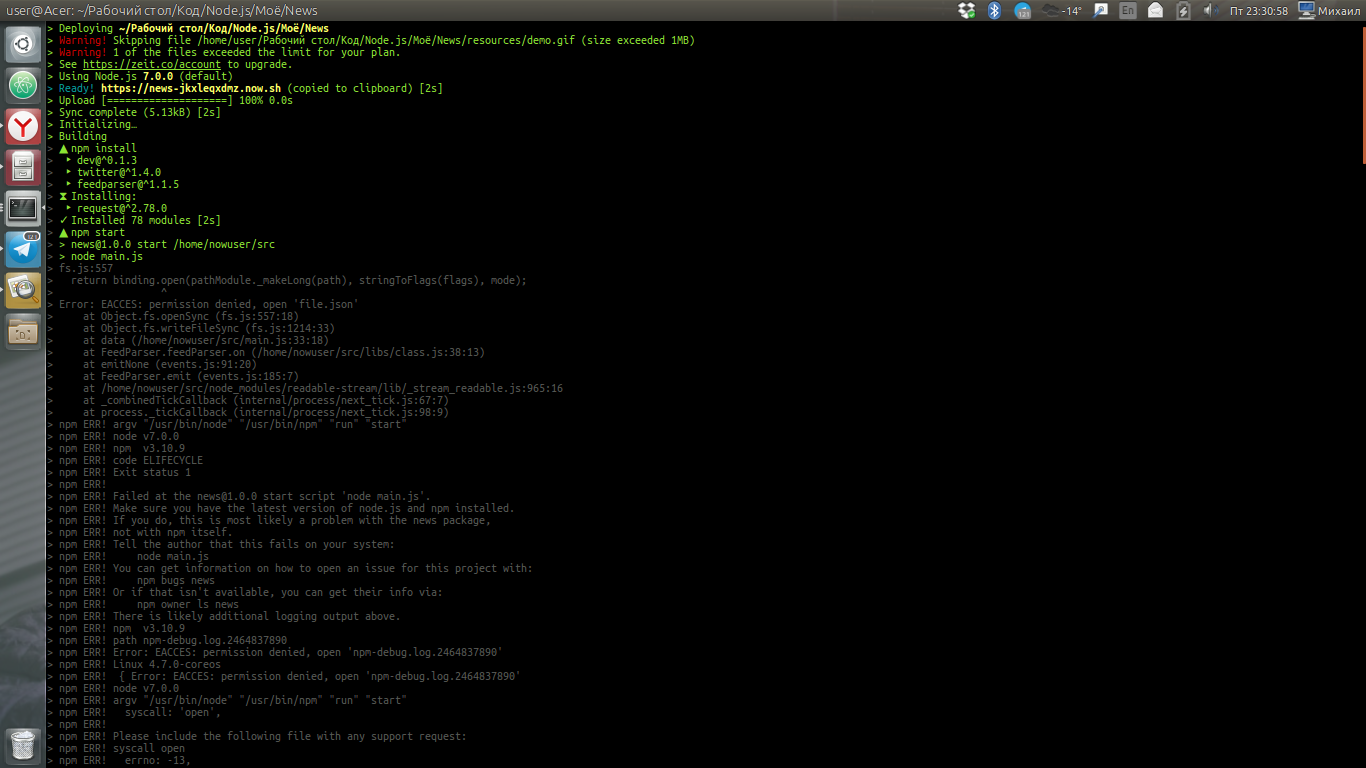Image resolution: width=1366 pixels, height=768 pixels.
Task: Click the 'feedparser@^1.1.5' dependency
Action: pos(128,184)
